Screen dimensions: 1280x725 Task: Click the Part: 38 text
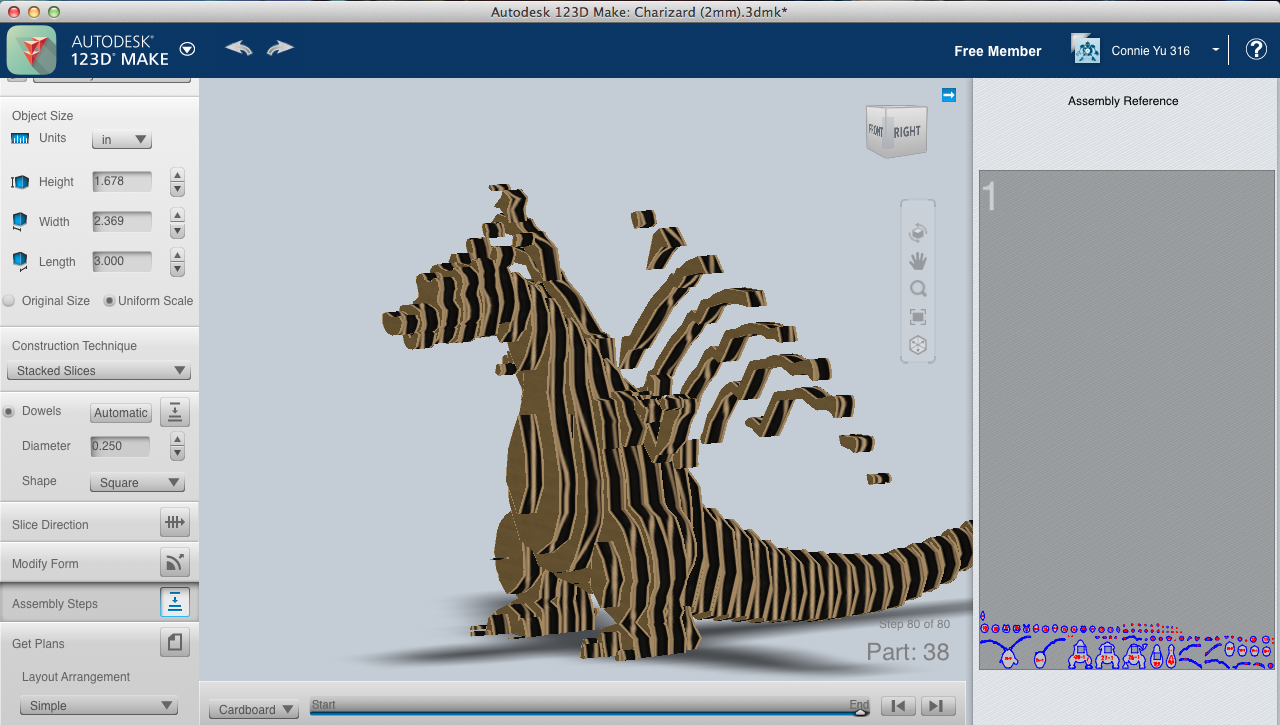point(908,652)
